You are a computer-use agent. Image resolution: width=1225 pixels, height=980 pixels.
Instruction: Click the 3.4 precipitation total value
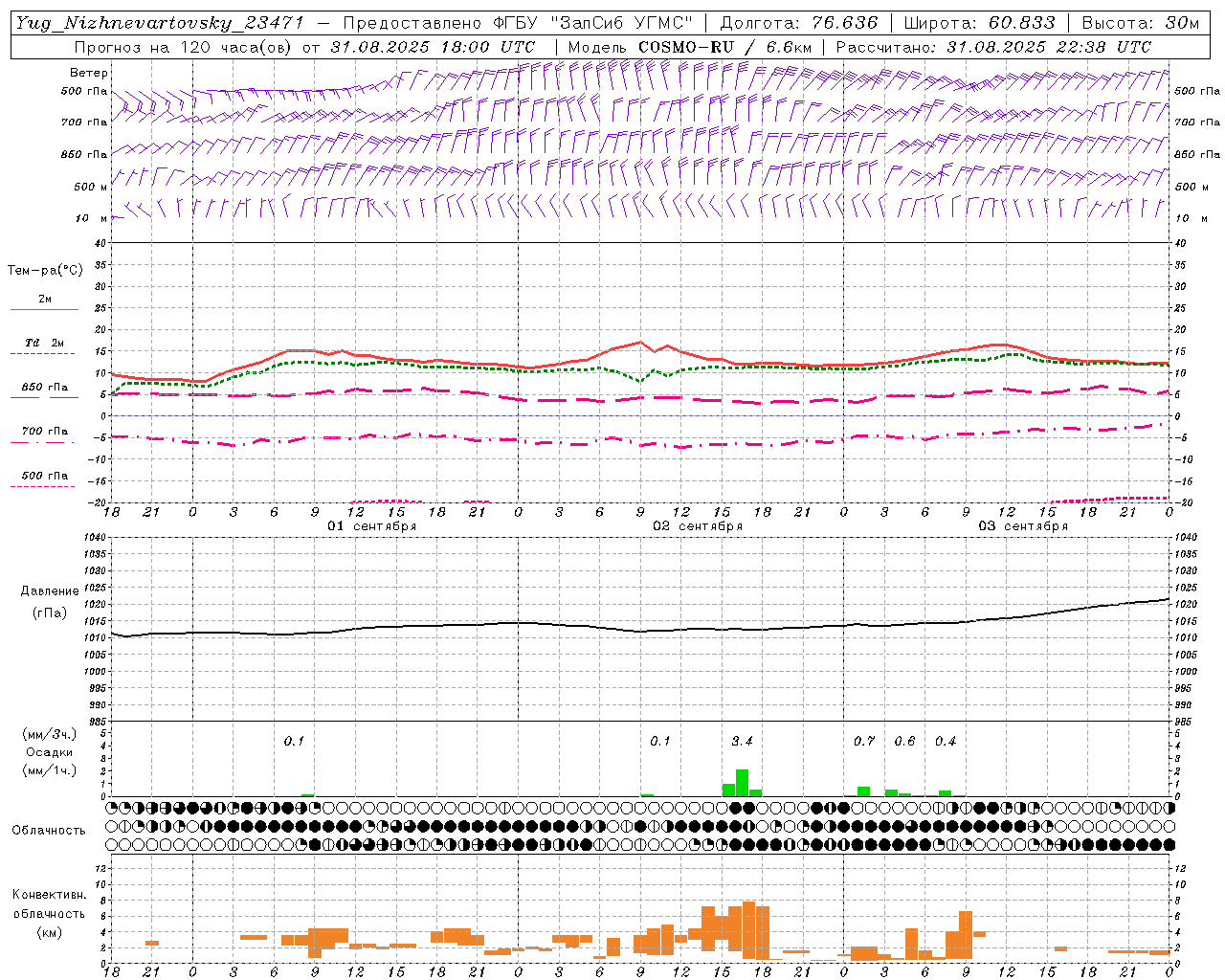pos(742,741)
